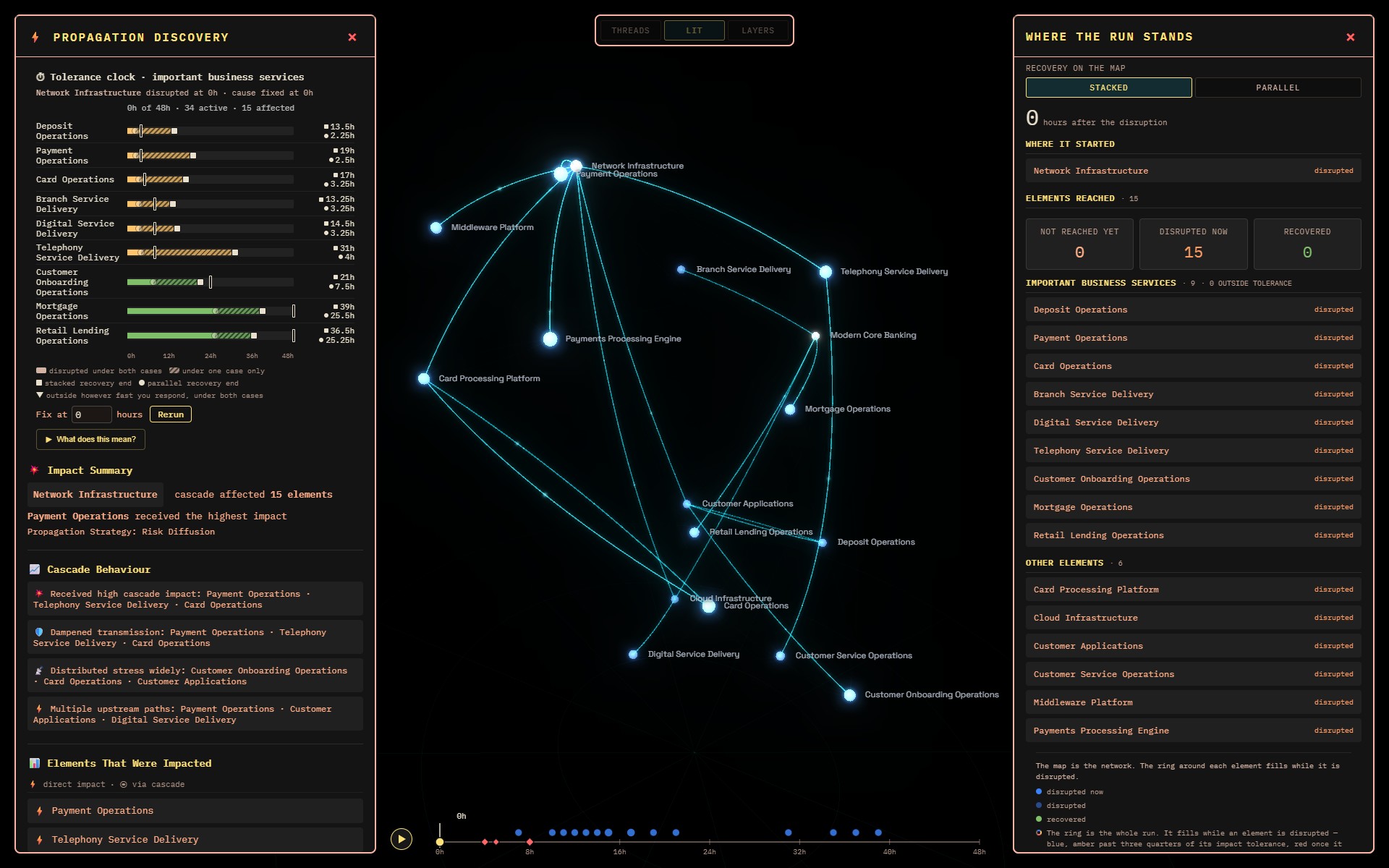The image size is (1389, 868).
Task: Select the Stacked recovery mode
Action: tap(1108, 88)
